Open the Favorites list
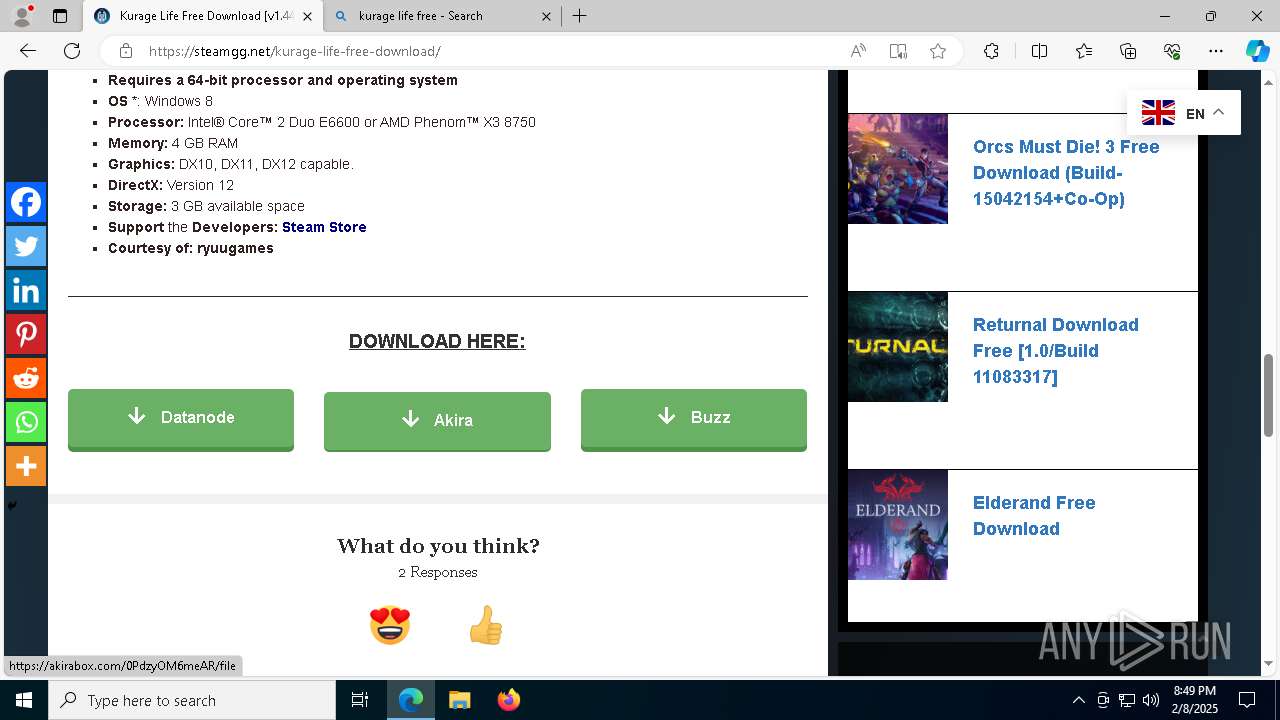Screen dimensions: 1280x720 [x=1084, y=51]
